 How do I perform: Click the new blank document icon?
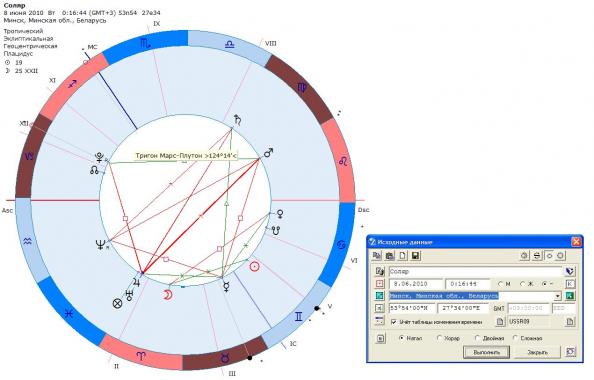(x=402, y=256)
